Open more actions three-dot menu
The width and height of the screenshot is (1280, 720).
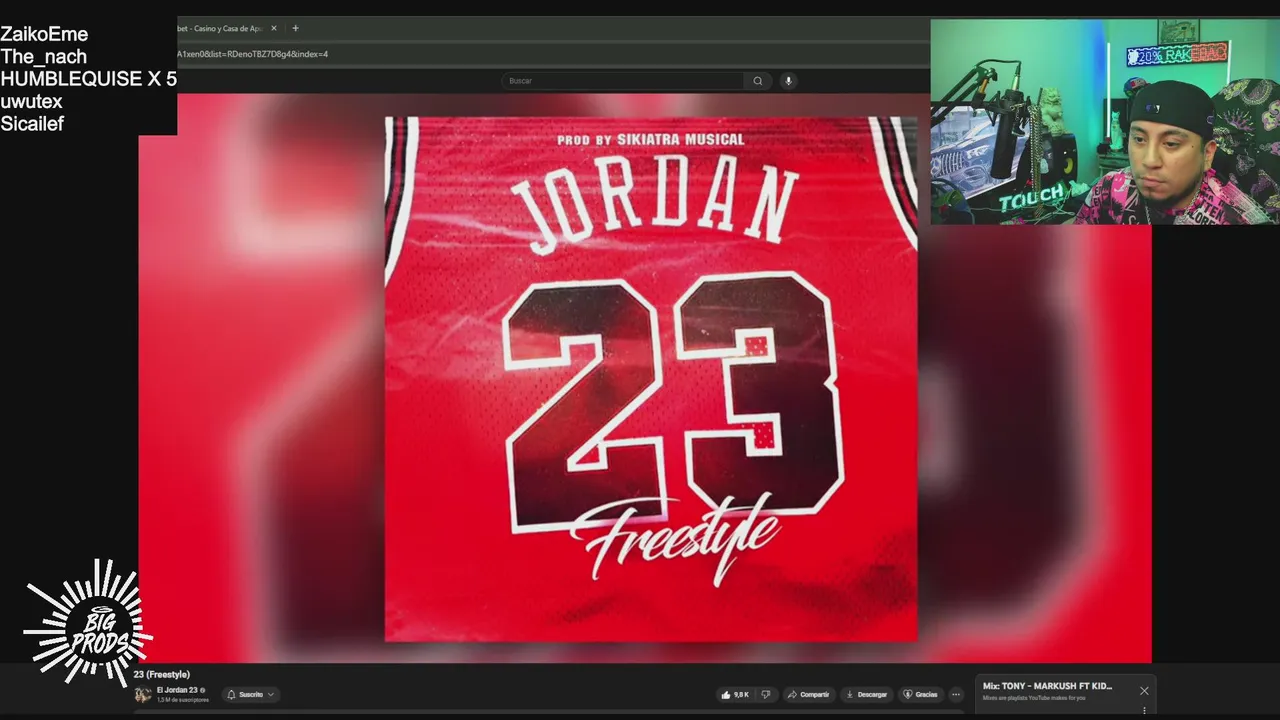click(x=956, y=694)
